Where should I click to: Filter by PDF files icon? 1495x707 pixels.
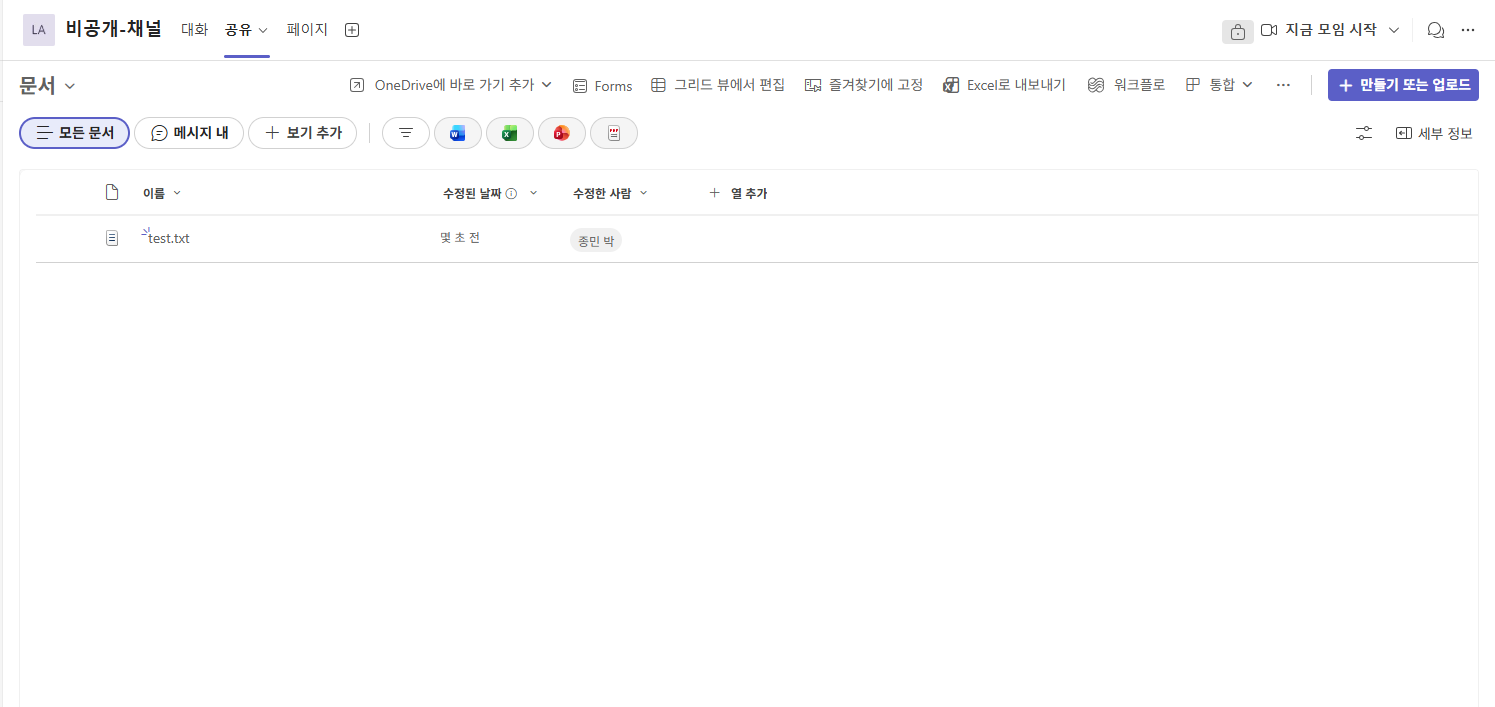click(614, 133)
